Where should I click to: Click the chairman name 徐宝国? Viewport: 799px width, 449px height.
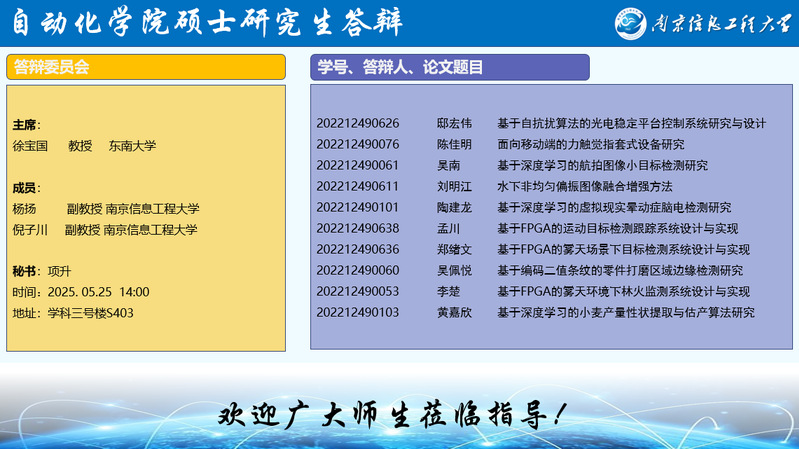30,146
